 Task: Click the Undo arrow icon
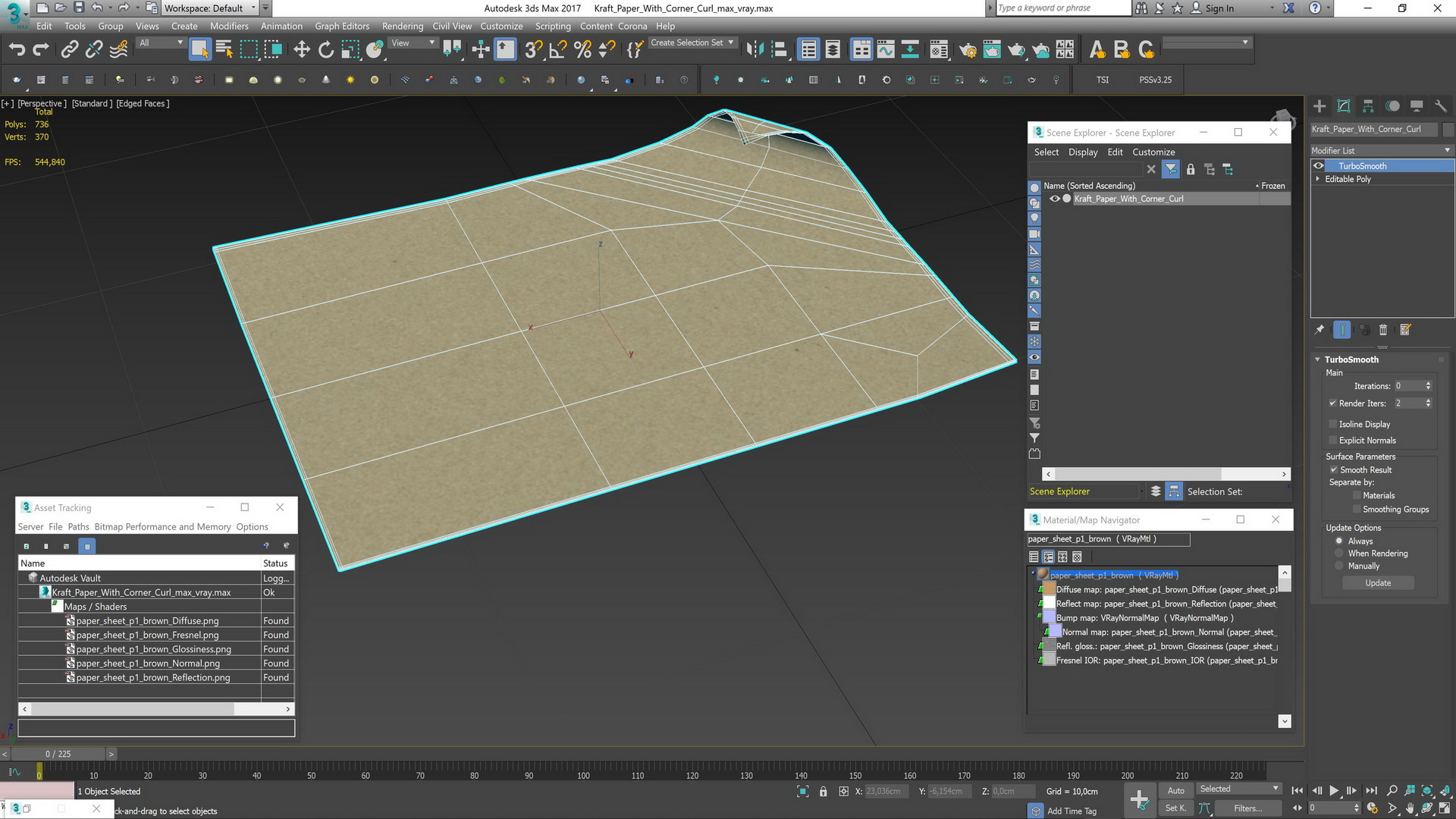(x=17, y=50)
